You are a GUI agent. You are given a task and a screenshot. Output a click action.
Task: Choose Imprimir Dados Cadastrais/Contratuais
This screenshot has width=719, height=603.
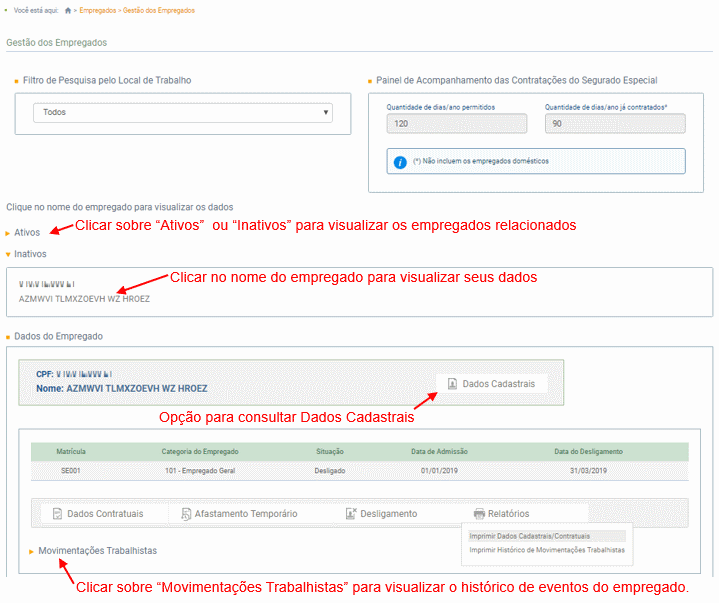click(547, 536)
